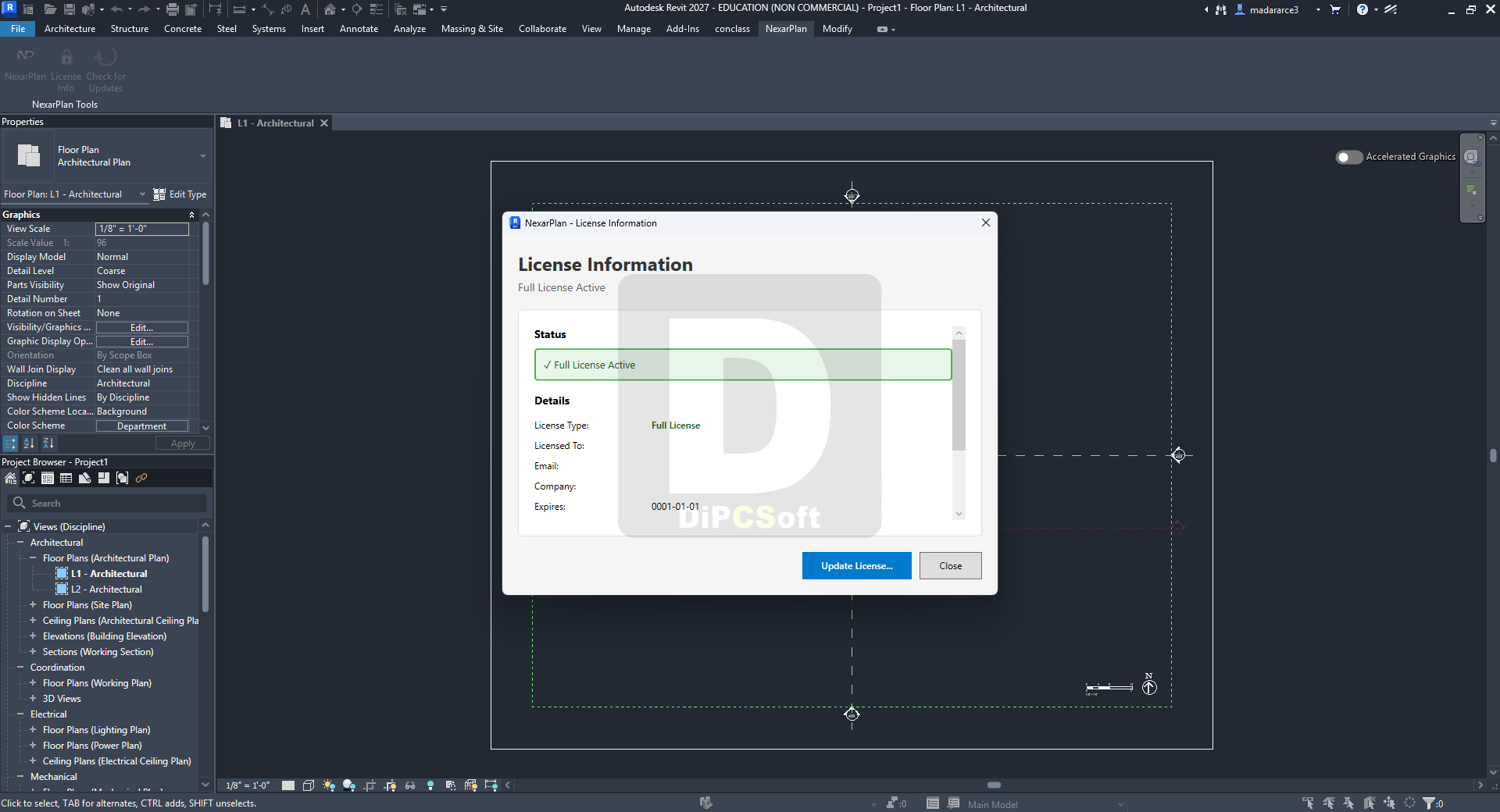Click the Graphic Display Options Edit... button
The image size is (1500, 812).
click(x=141, y=342)
